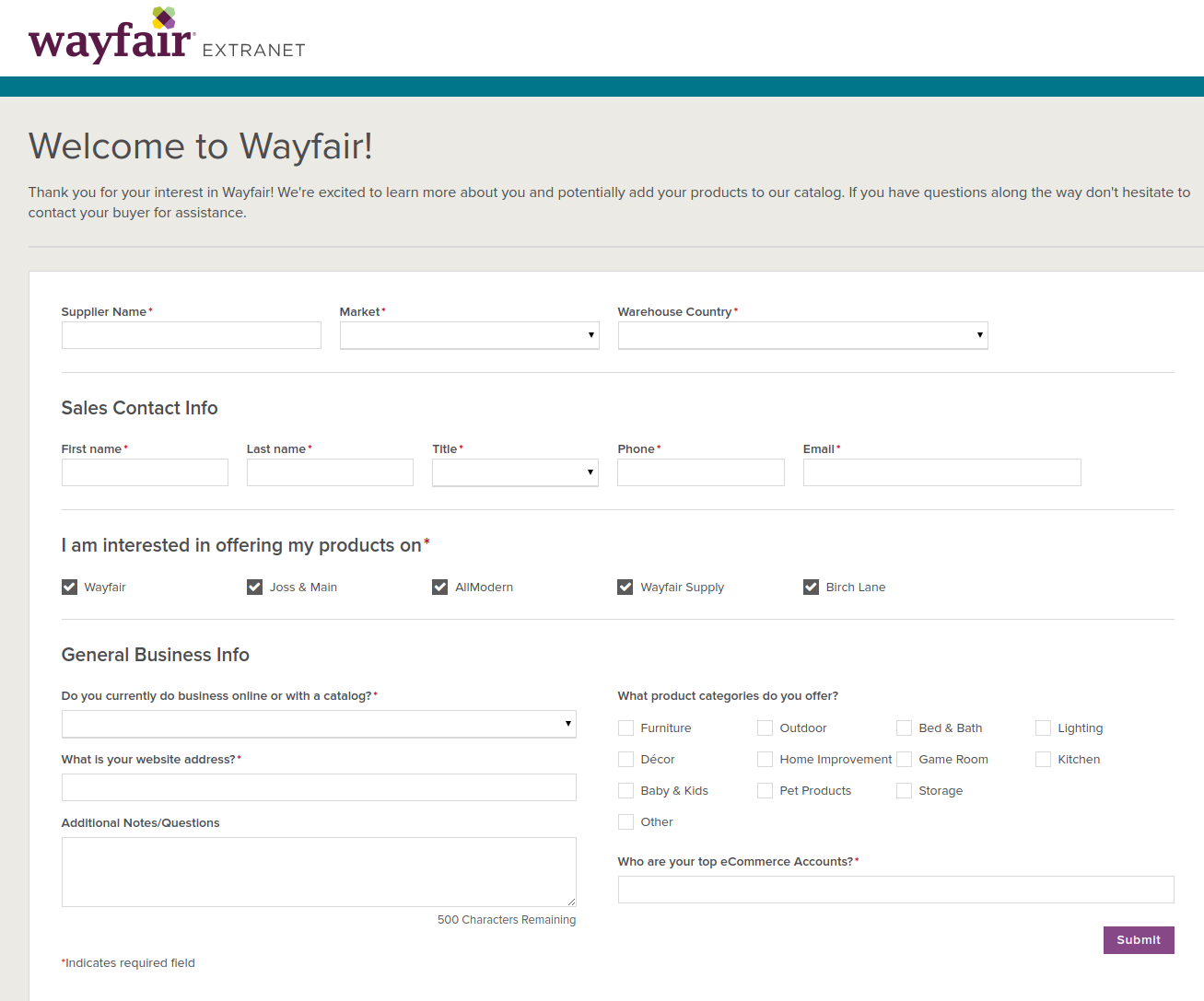Focus the Phone field

701,472
